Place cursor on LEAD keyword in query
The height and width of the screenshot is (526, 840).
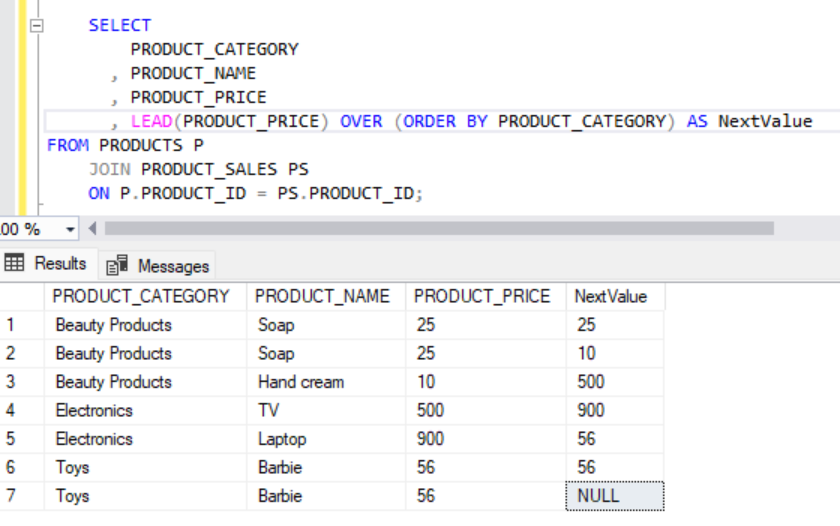point(152,121)
